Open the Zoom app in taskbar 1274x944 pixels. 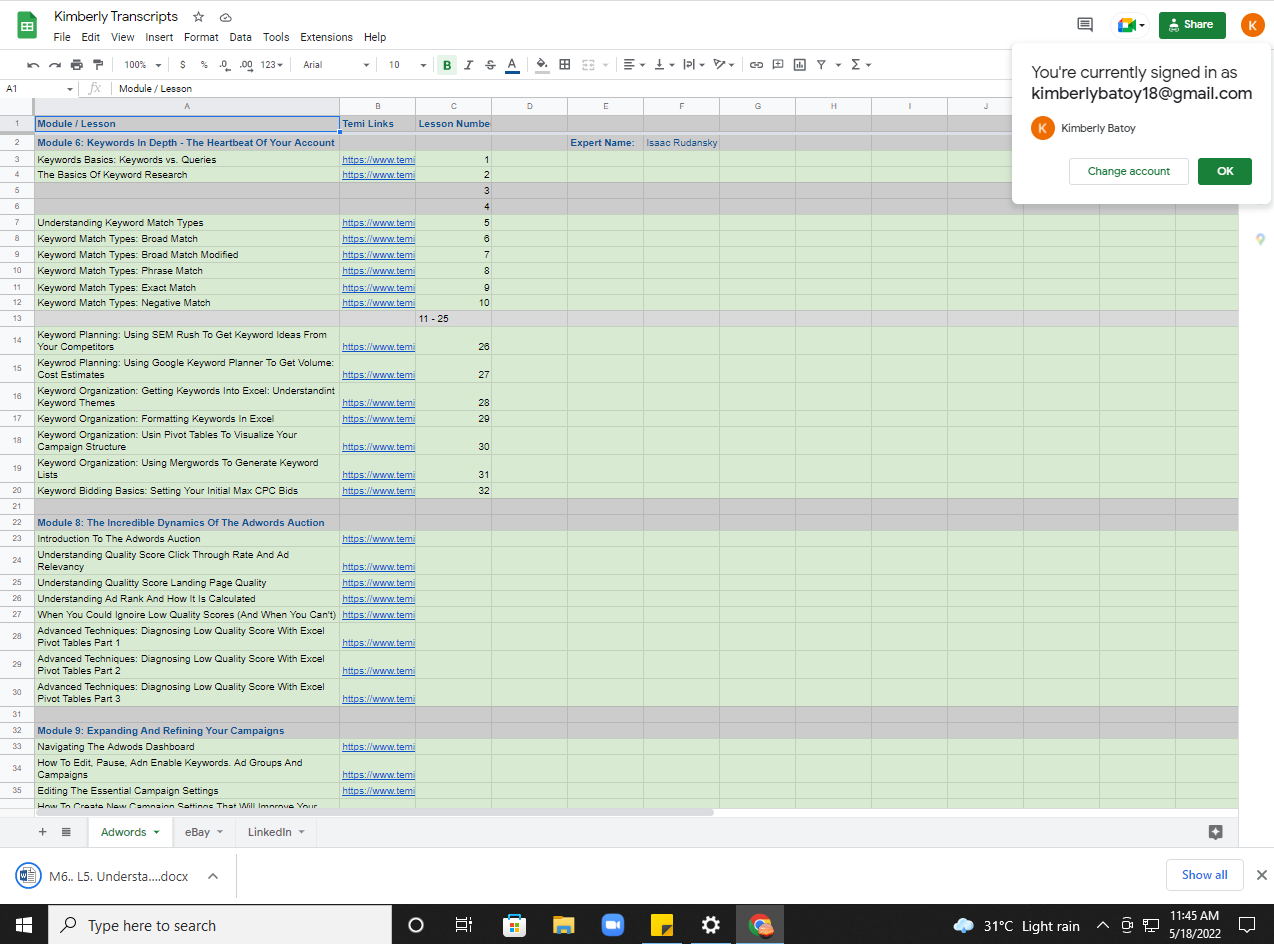click(612, 925)
